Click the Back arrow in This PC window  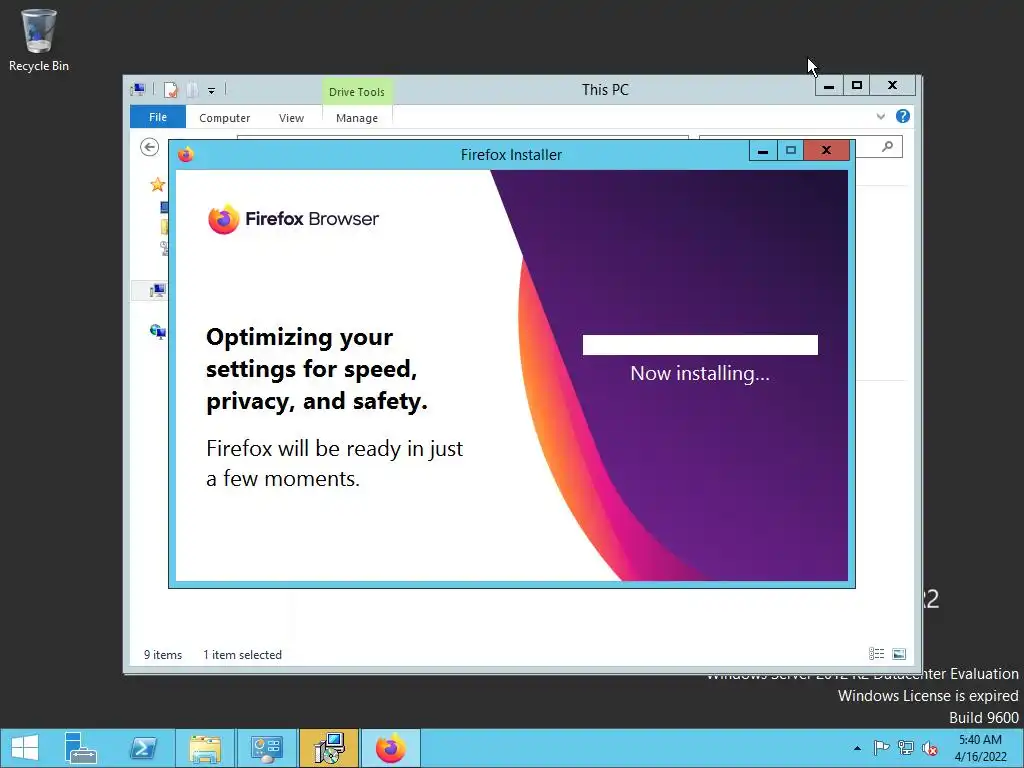point(150,147)
